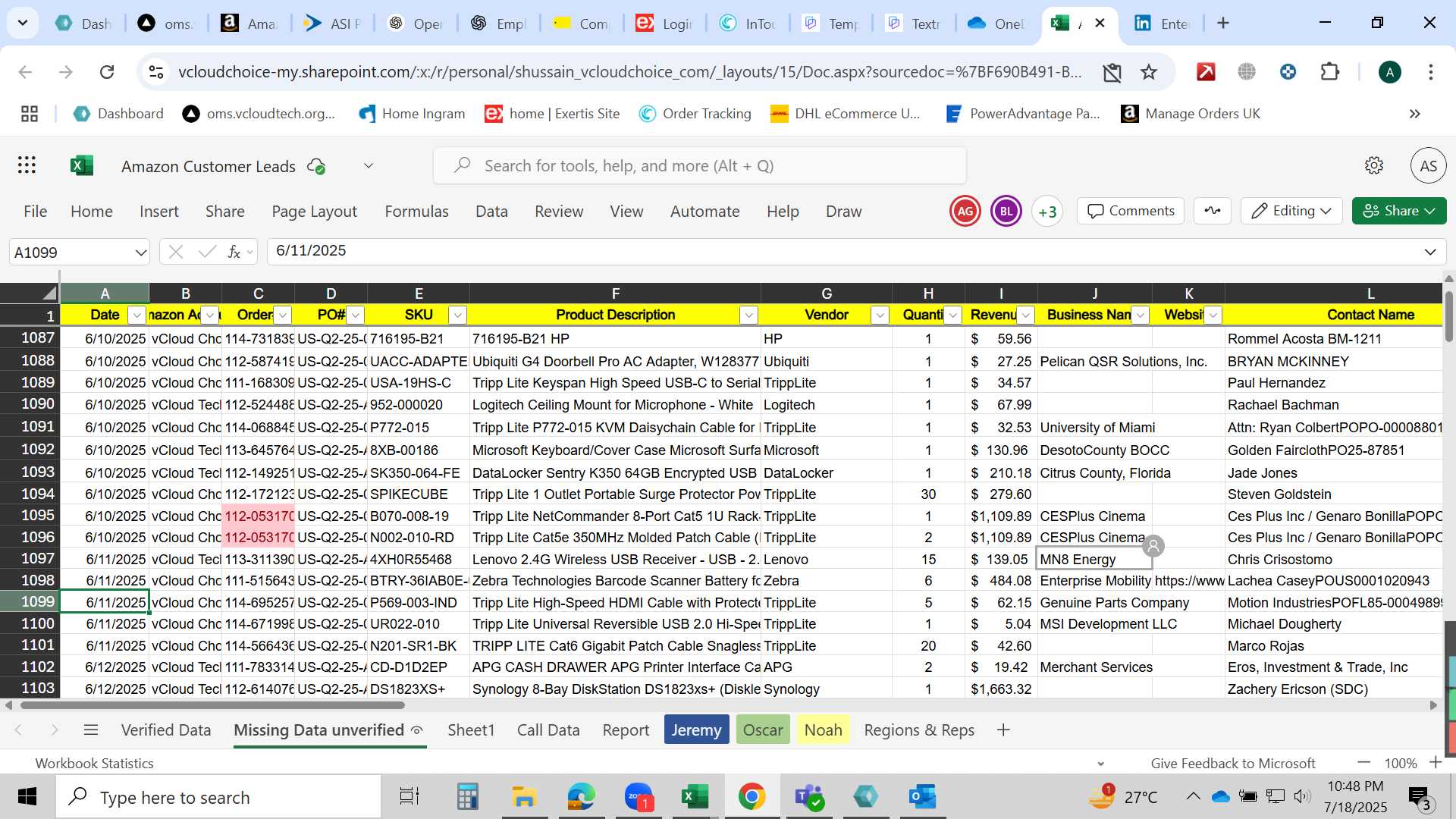Expand the file name dropdown chevron
1456x819 pixels.
pos(369,166)
